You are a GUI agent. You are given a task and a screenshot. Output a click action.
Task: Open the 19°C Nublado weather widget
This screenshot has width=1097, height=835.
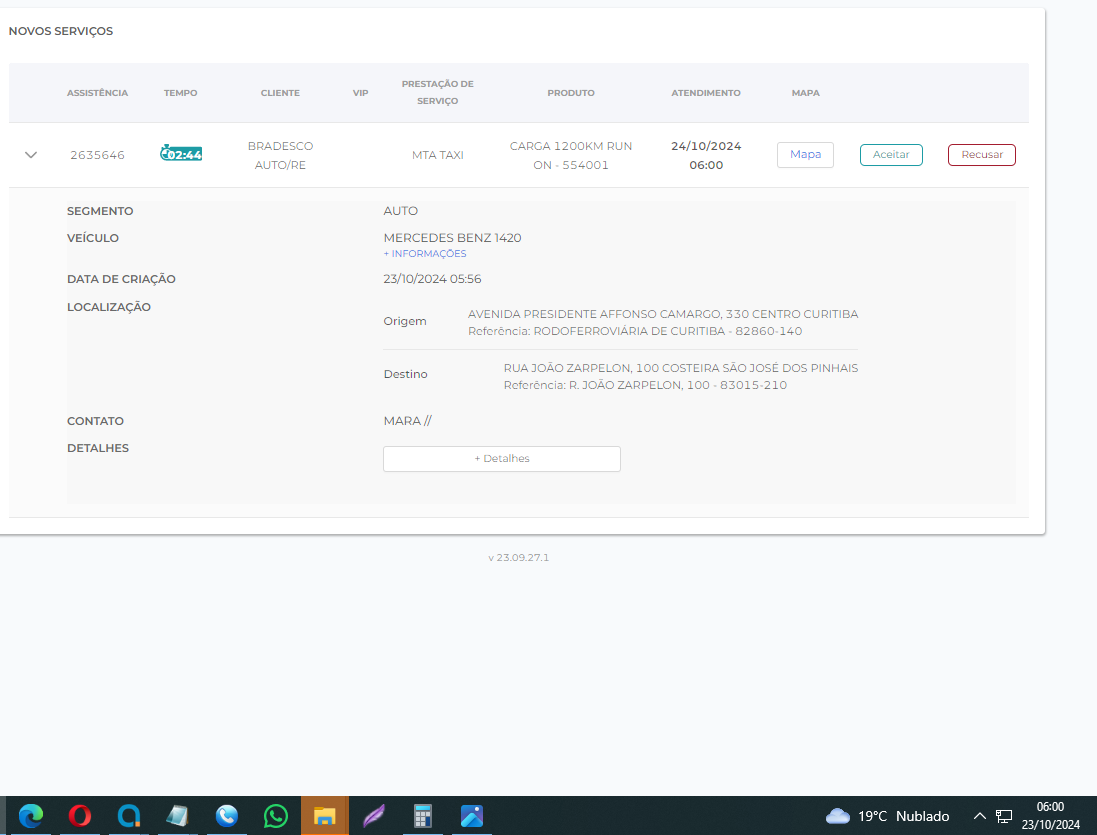pyautogui.click(x=887, y=816)
